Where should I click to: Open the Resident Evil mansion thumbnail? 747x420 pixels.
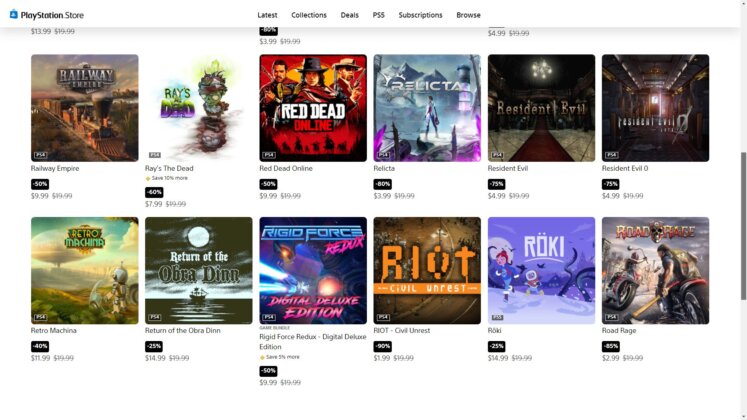[x=541, y=108]
